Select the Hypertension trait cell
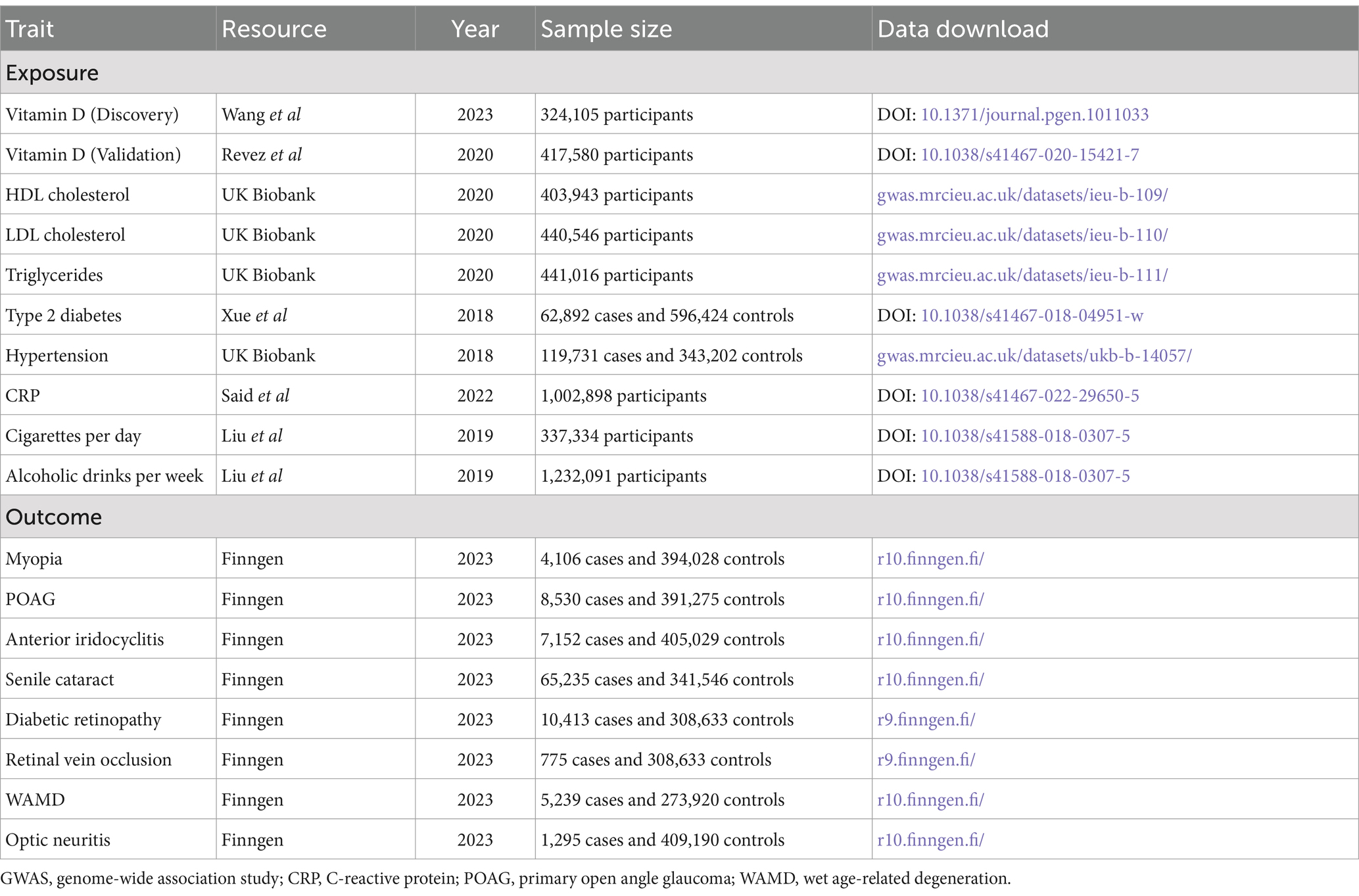Image resolution: width=1359 pixels, height=896 pixels. click(108, 356)
